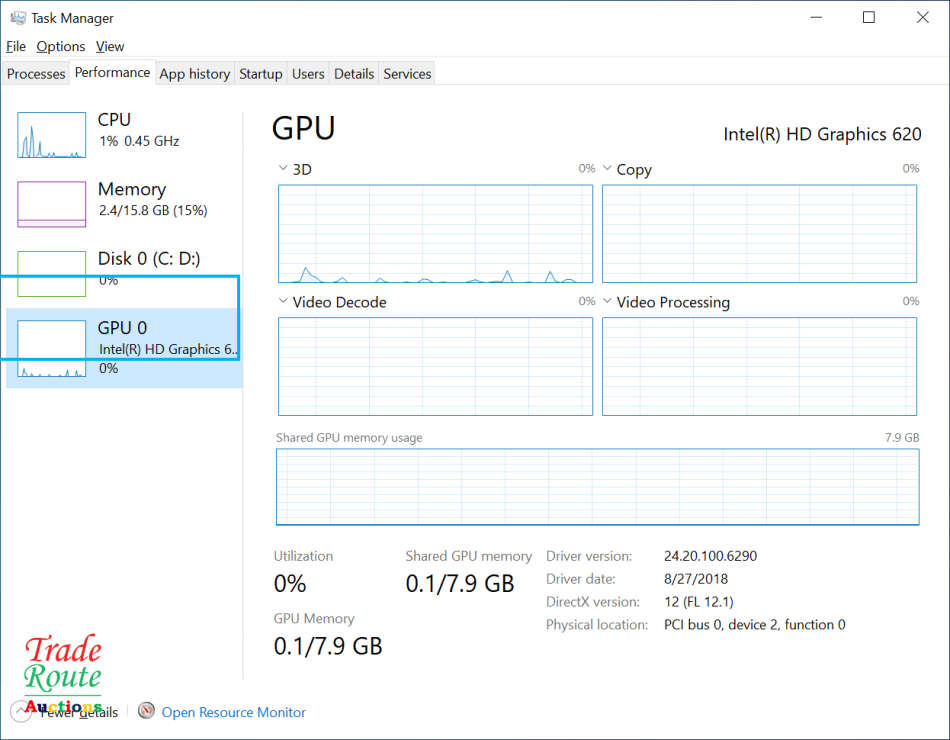Open the File menu

tap(16, 46)
